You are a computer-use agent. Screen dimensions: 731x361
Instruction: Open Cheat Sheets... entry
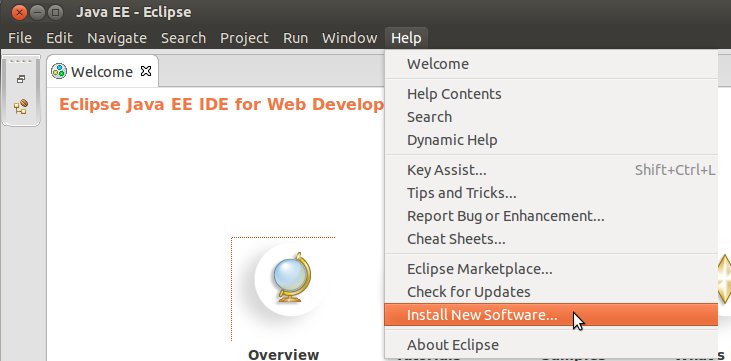pyautogui.click(x=551, y=239)
